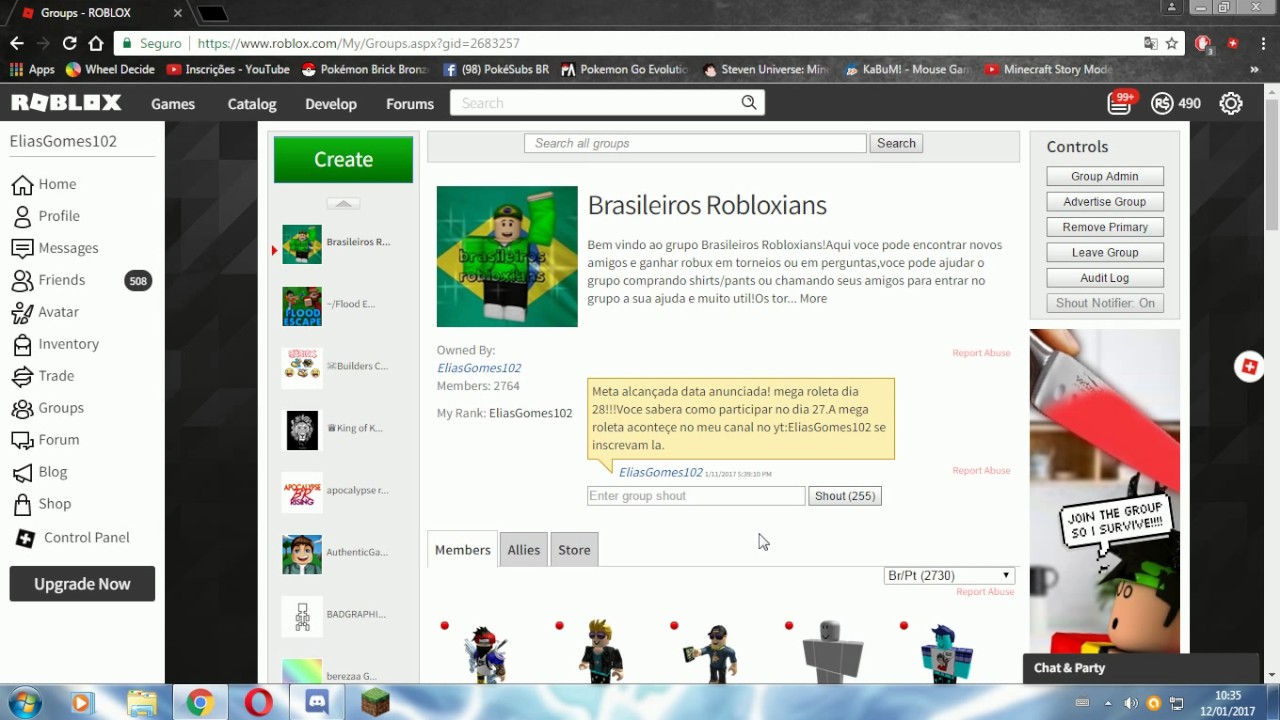Image resolution: width=1280 pixels, height=720 pixels.
Task: Switch to the Store tab
Action: tap(574, 549)
